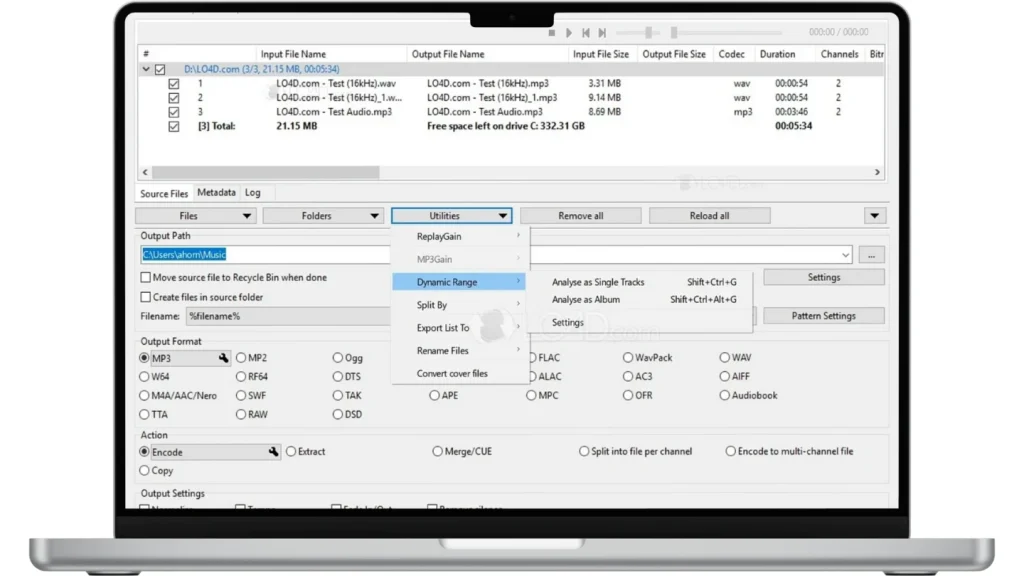Click the Stop playback icon
Image resolution: width=1024 pixels, height=576 pixels.
[551, 33]
